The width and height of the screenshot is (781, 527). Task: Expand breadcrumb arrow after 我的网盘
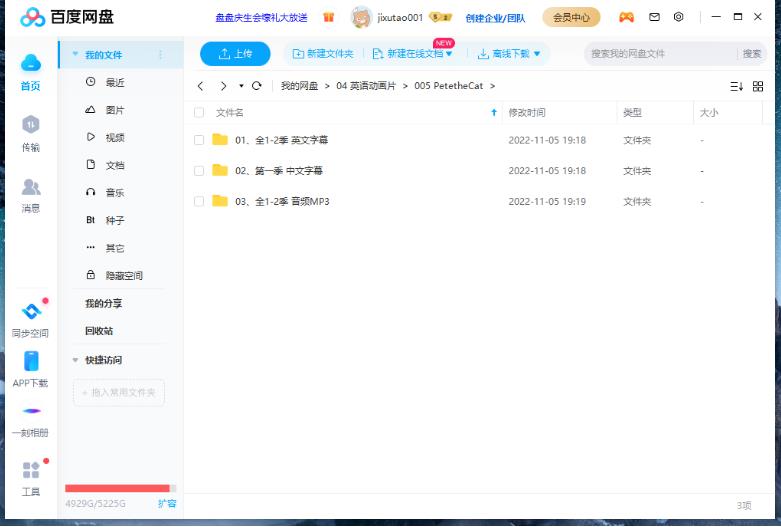pyautogui.click(x=327, y=86)
